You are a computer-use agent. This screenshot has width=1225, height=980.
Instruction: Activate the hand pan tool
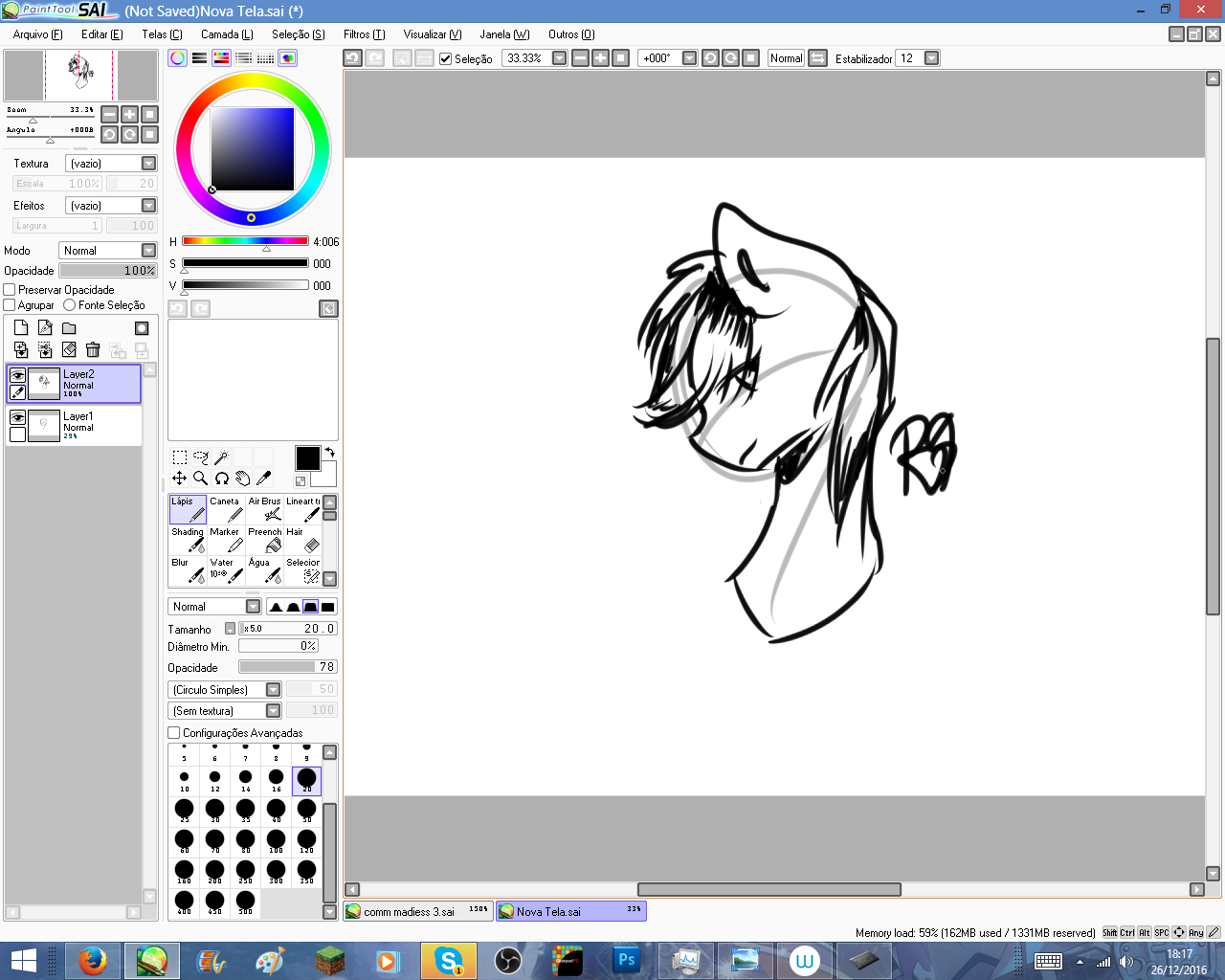point(242,479)
